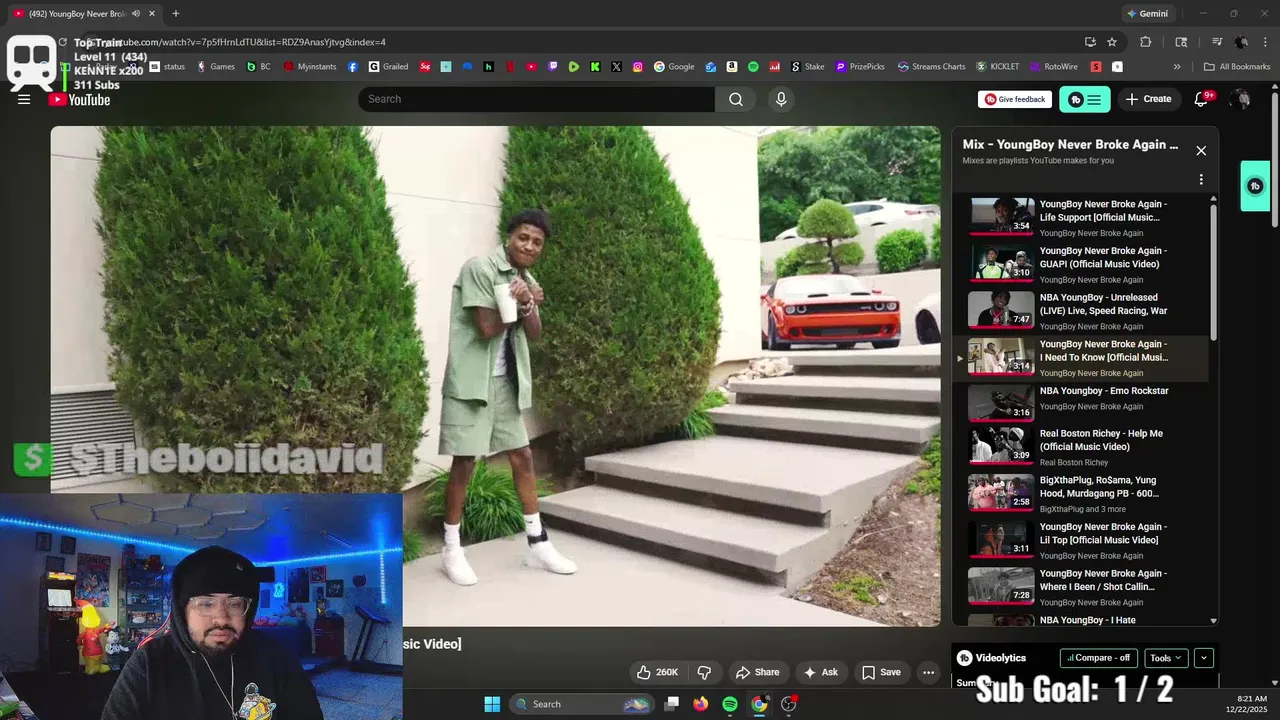Click the Windows taskbar search box
1280x720 pixels.
tap(582, 704)
